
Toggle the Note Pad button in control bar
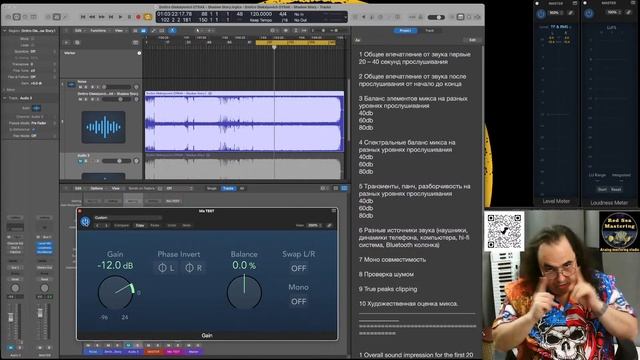coord(460,17)
